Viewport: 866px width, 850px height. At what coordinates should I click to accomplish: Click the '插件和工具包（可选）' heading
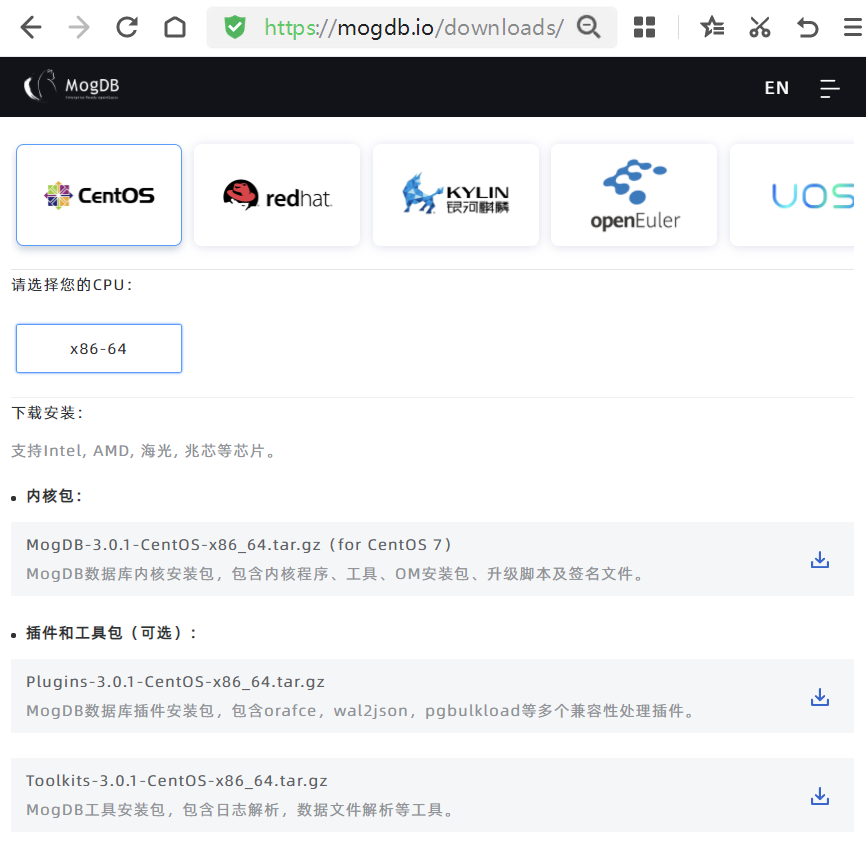coord(111,633)
